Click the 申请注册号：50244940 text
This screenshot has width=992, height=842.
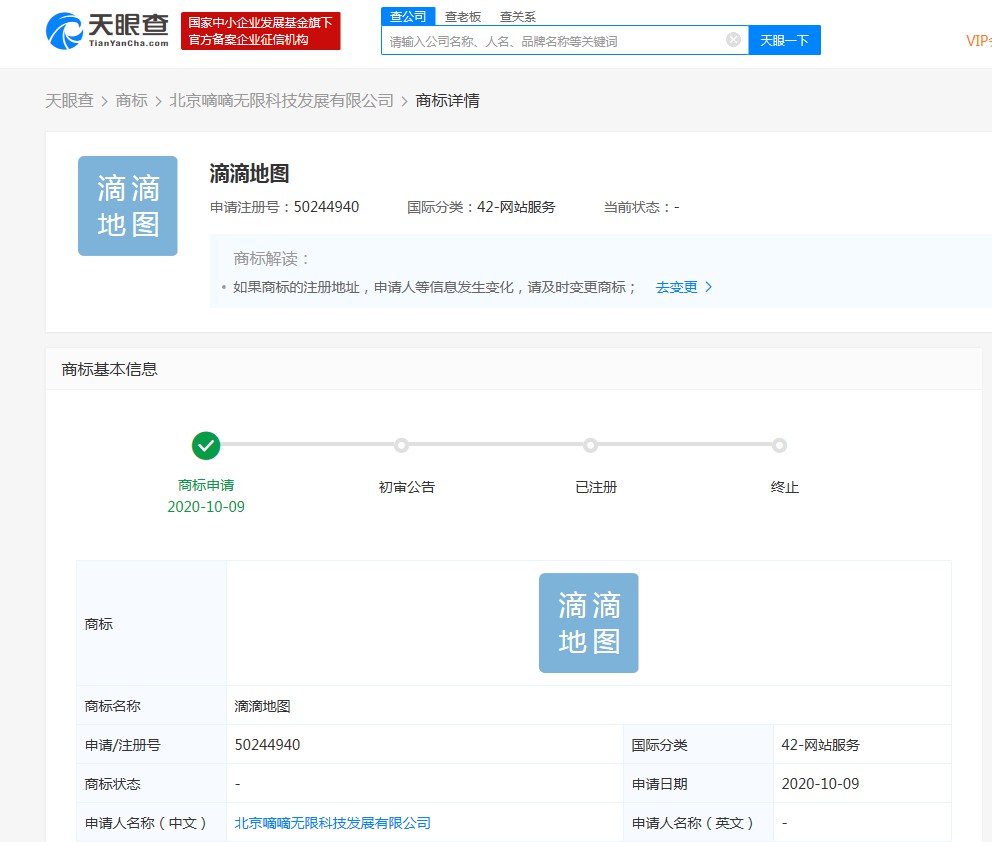point(285,207)
